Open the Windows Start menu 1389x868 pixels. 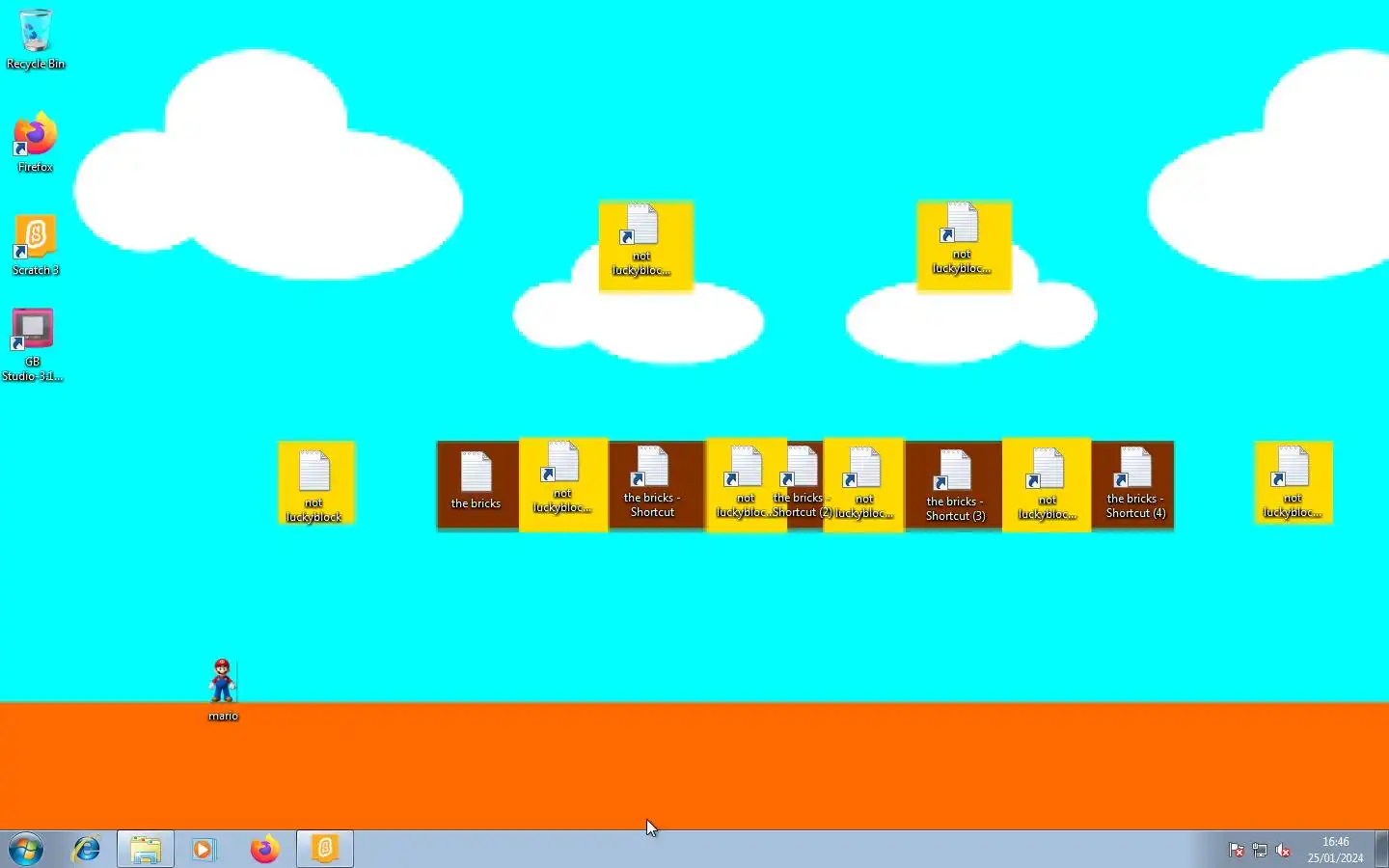click(26, 849)
